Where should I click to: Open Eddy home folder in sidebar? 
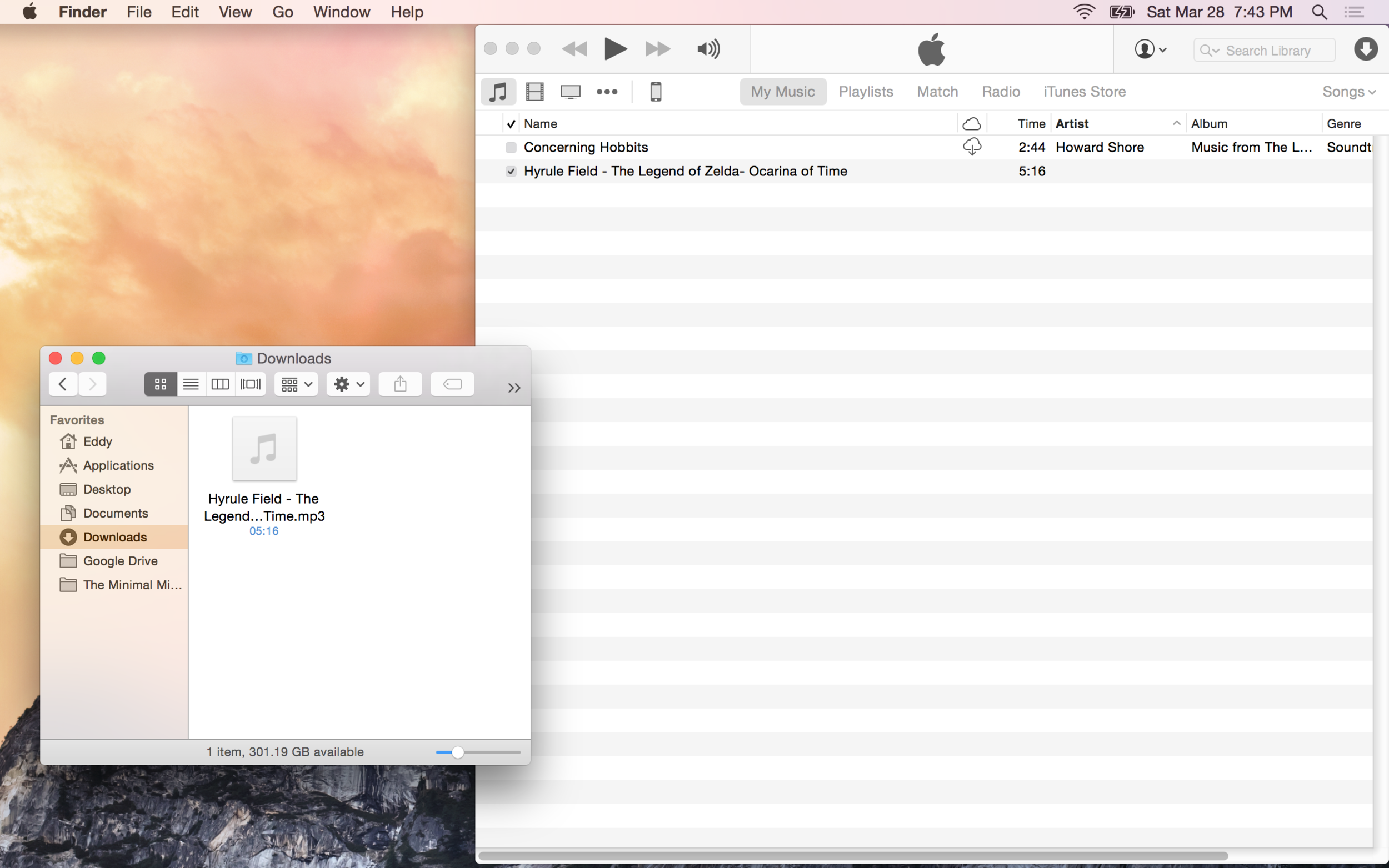tap(114, 441)
